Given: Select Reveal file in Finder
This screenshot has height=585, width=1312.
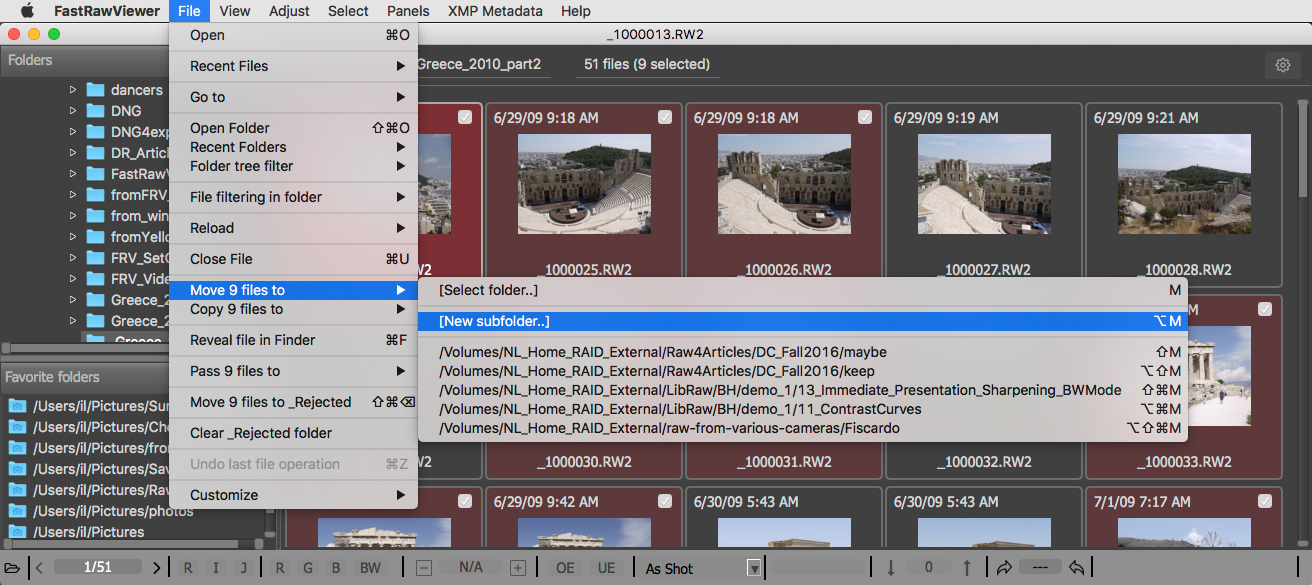Looking at the screenshot, I should click(253, 340).
